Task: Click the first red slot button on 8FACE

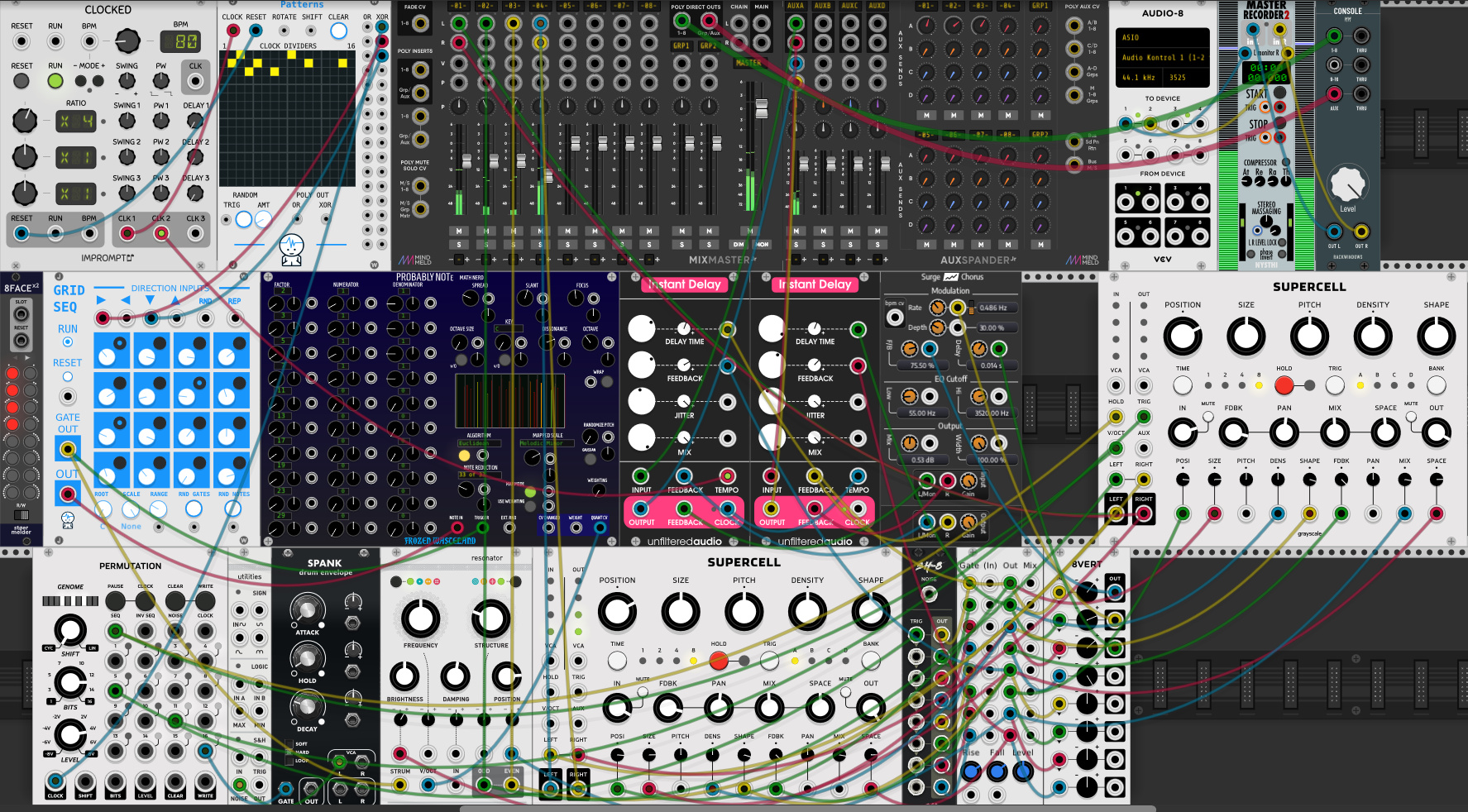Action: pyautogui.click(x=12, y=374)
